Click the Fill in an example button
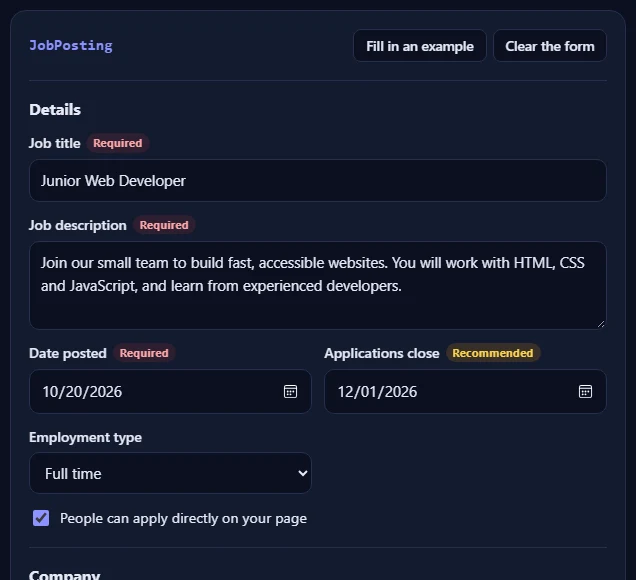Screen dimensions: 636x580 pyautogui.click(x=420, y=46)
